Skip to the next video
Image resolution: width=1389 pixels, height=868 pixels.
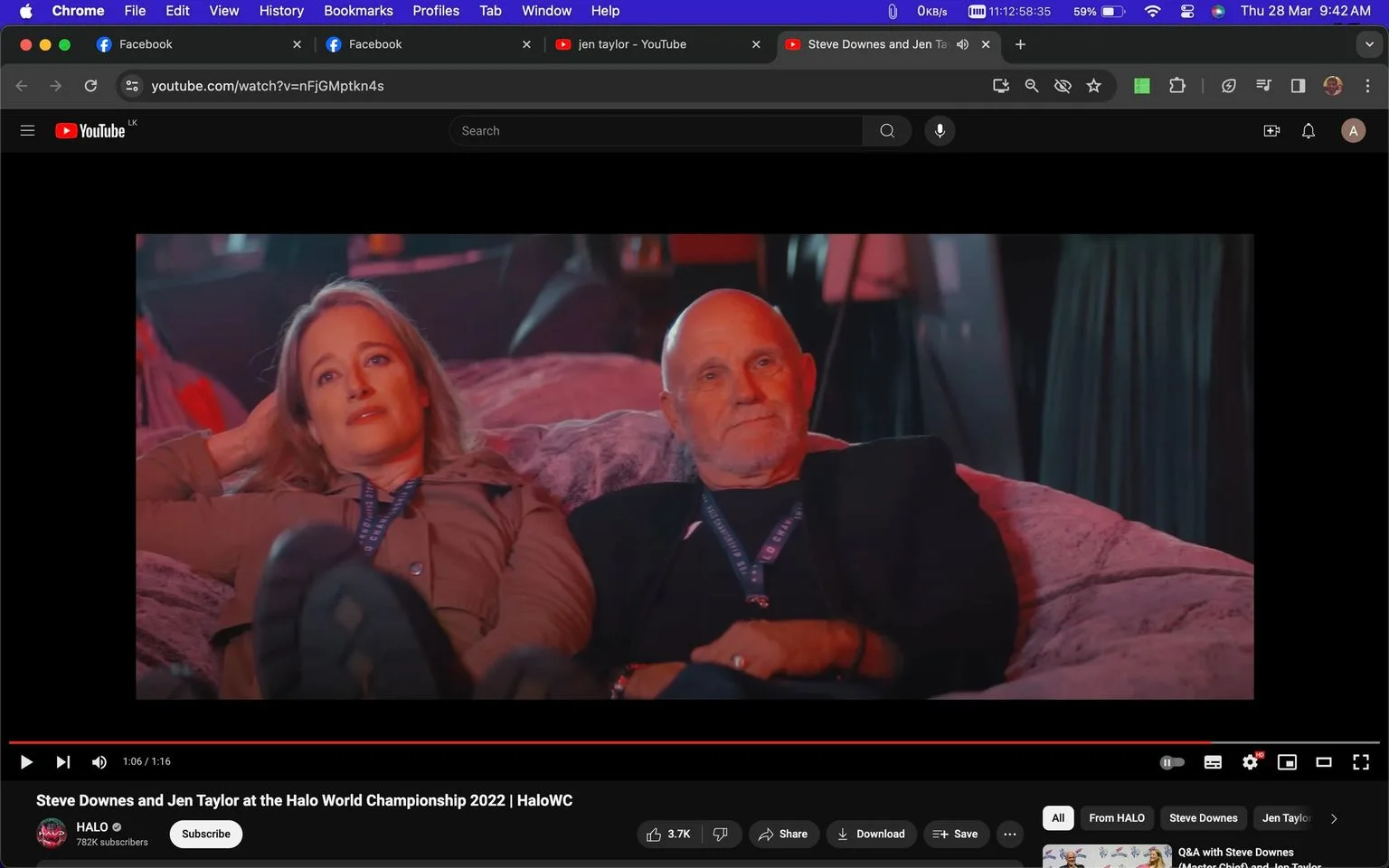click(62, 762)
